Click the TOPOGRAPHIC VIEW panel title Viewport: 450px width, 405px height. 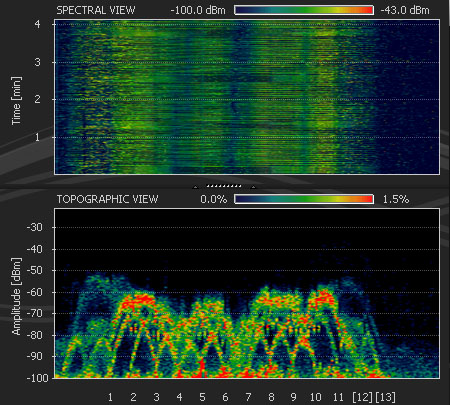(107, 199)
